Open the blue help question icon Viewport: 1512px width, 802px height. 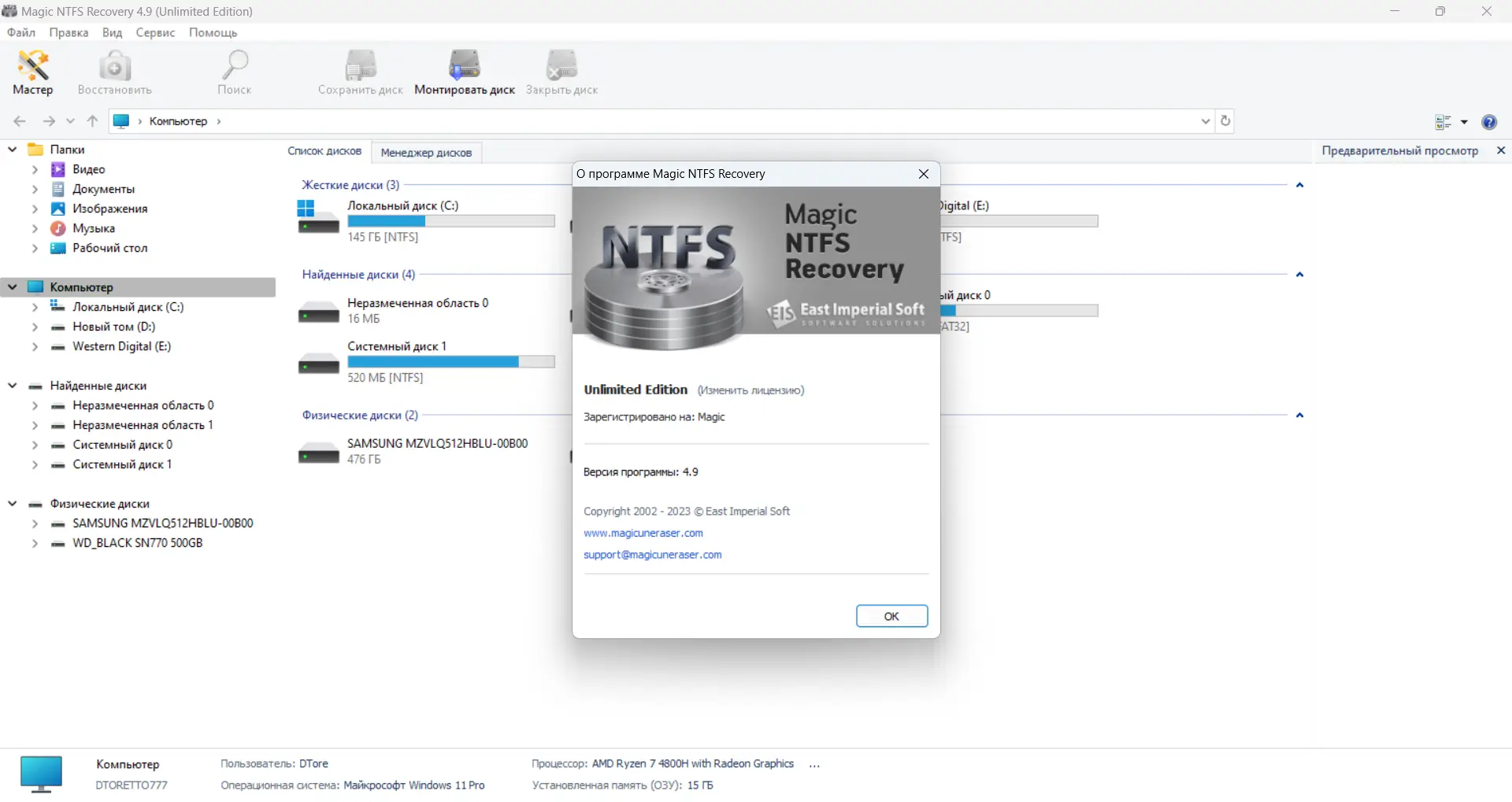coord(1489,122)
